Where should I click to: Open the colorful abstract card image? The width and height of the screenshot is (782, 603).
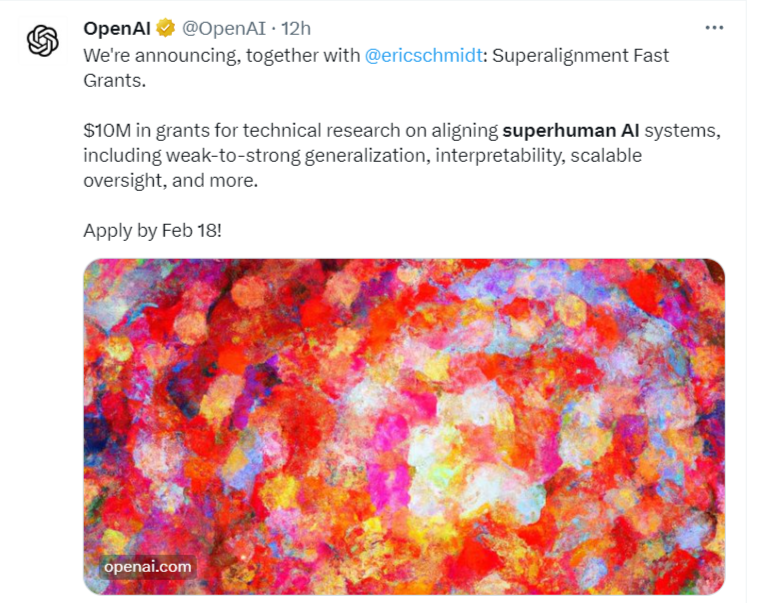pyautogui.click(x=403, y=400)
